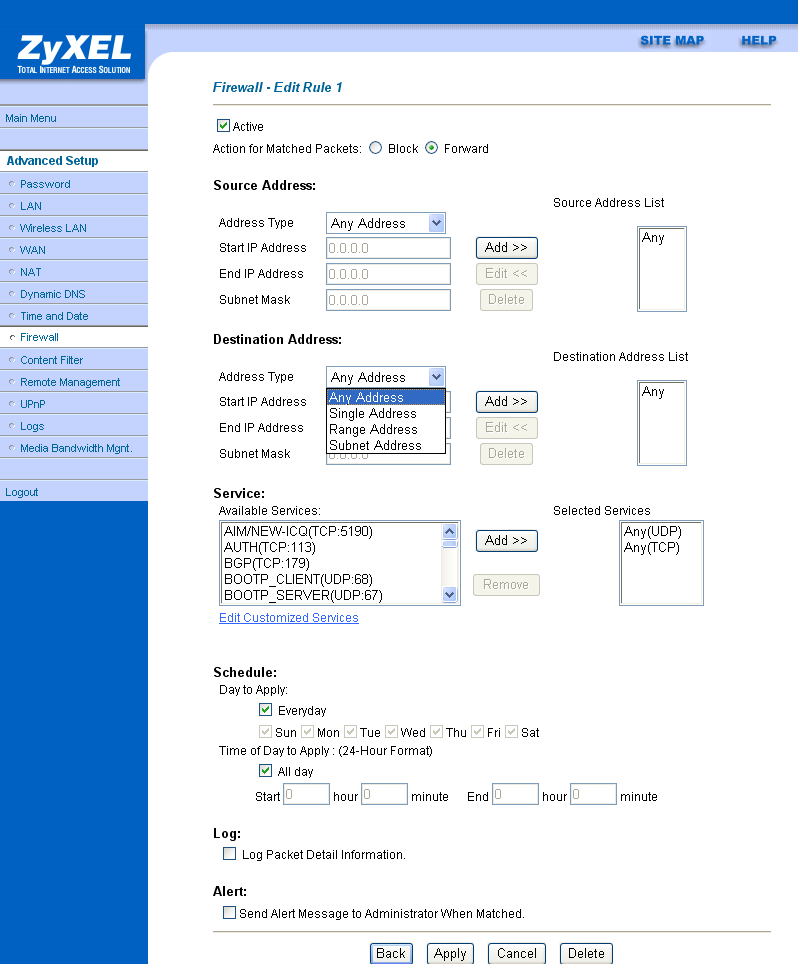Image resolution: width=800 pixels, height=968 pixels.
Task: Select BOOTP_CLIENT(UDP:68) service
Action: 331,579
